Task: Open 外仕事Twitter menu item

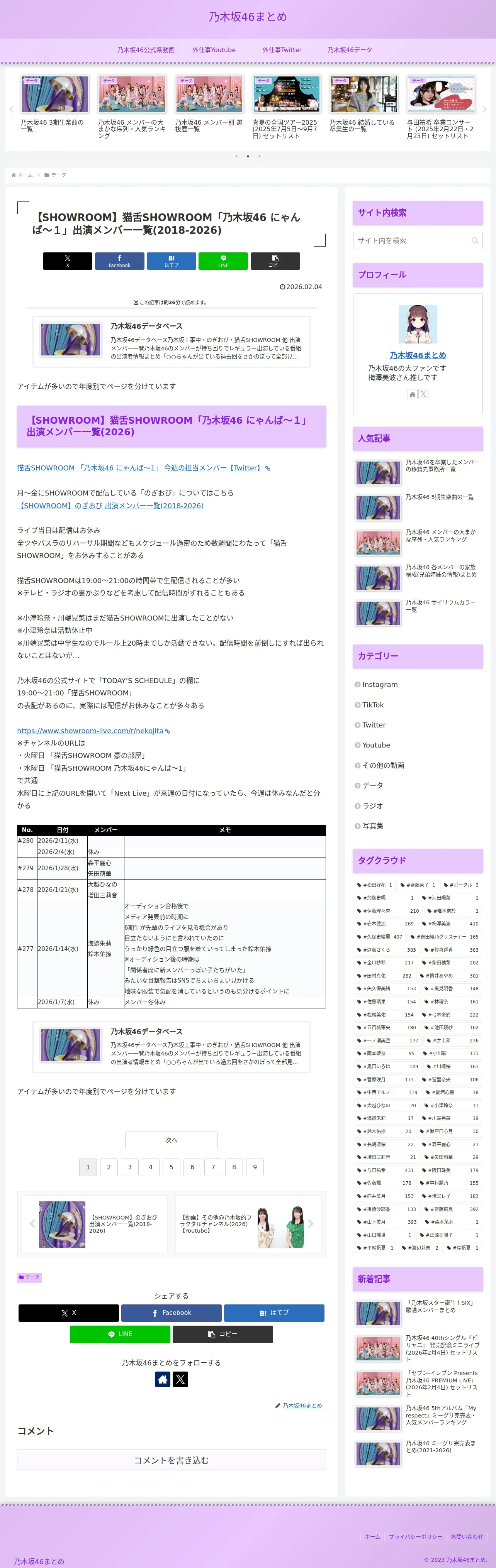Action: [282, 50]
